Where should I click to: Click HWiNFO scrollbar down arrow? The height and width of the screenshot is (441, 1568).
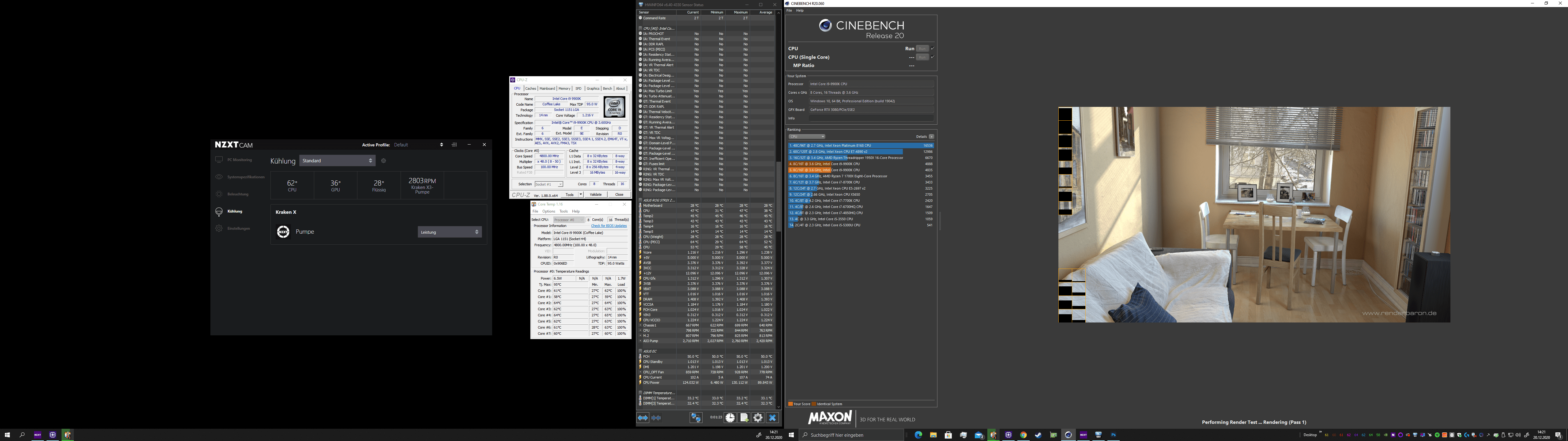(x=778, y=407)
